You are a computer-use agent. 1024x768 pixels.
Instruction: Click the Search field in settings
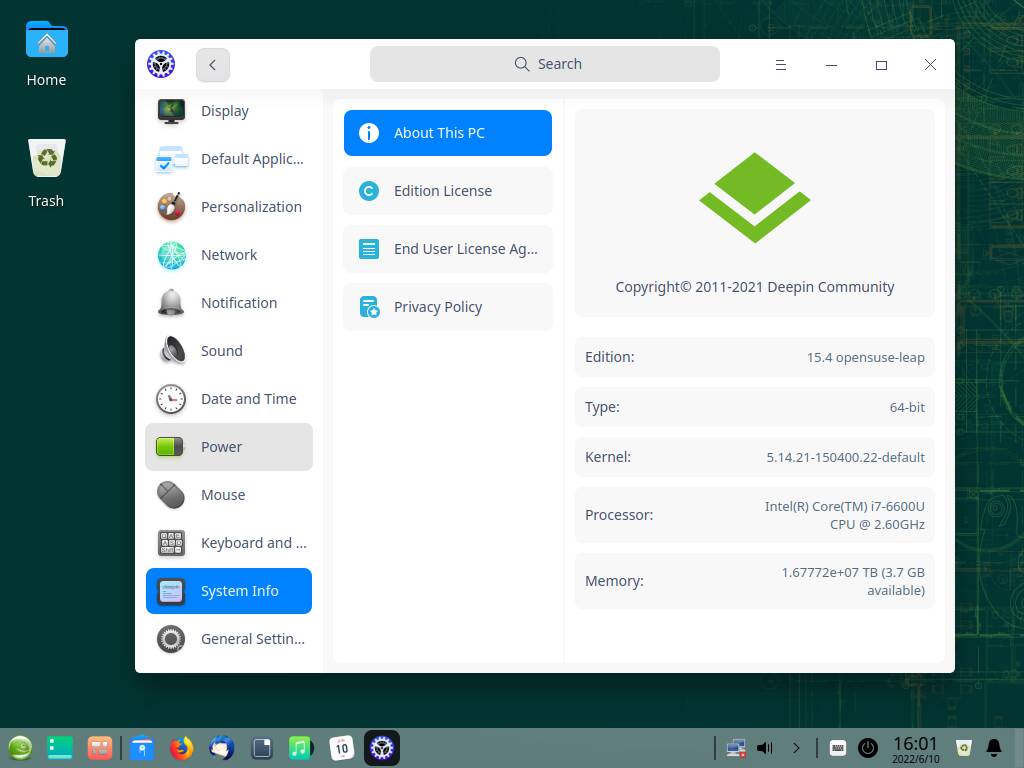click(x=545, y=63)
